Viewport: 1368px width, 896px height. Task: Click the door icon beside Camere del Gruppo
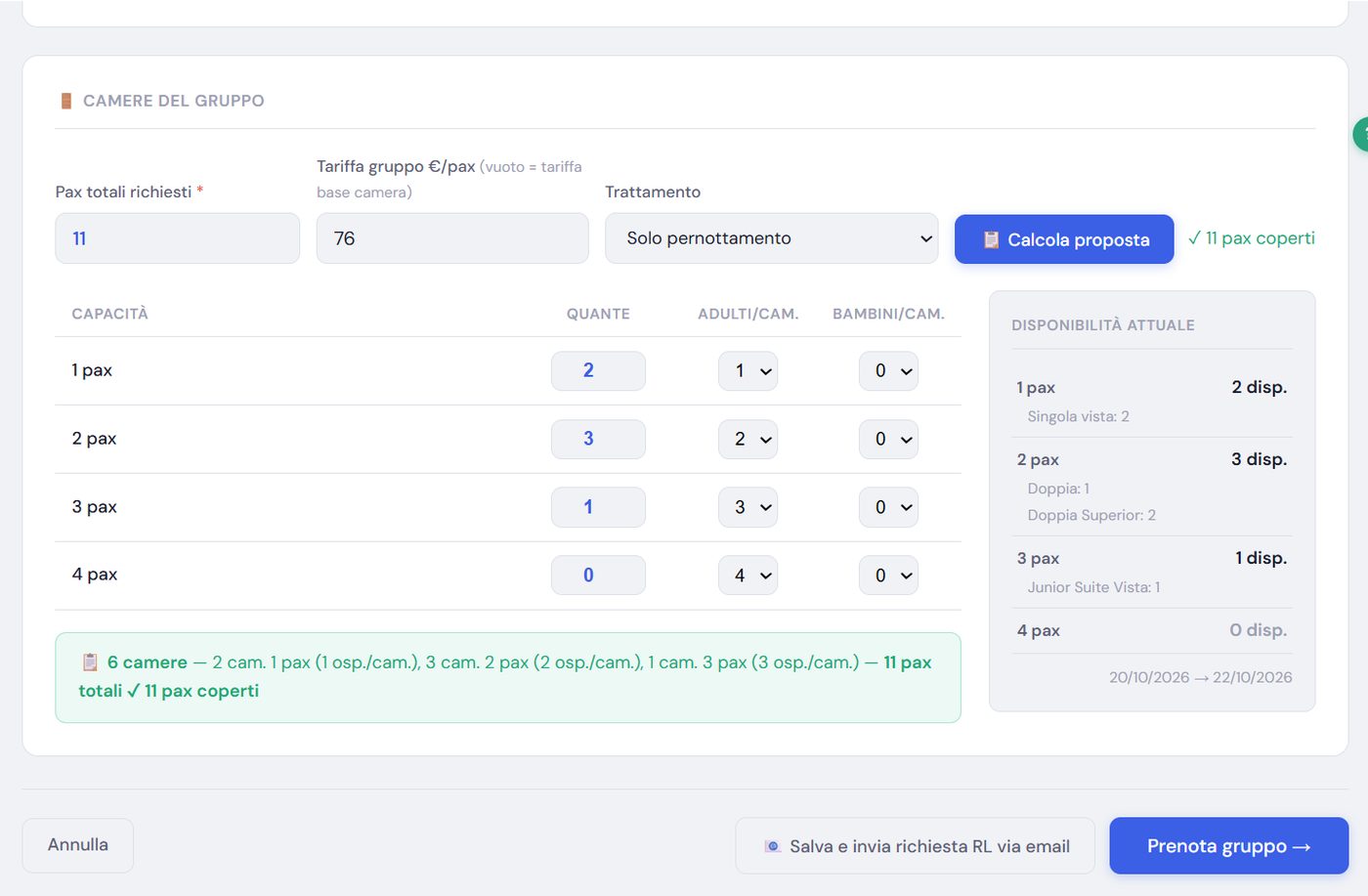coord(66,101)
